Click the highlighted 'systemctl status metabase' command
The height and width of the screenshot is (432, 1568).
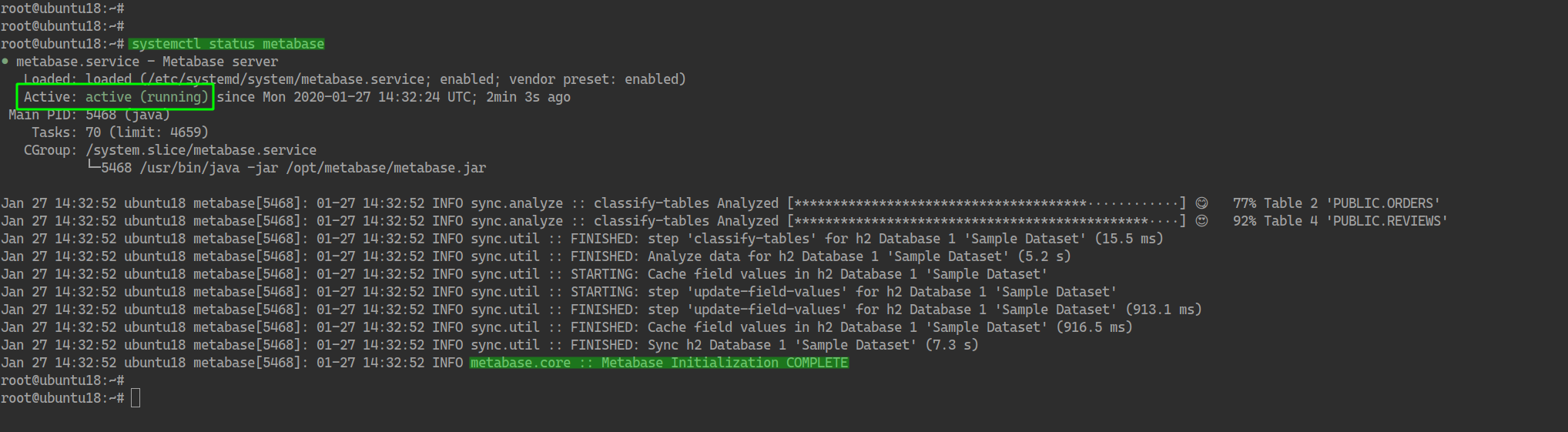(x=227, y=44)
